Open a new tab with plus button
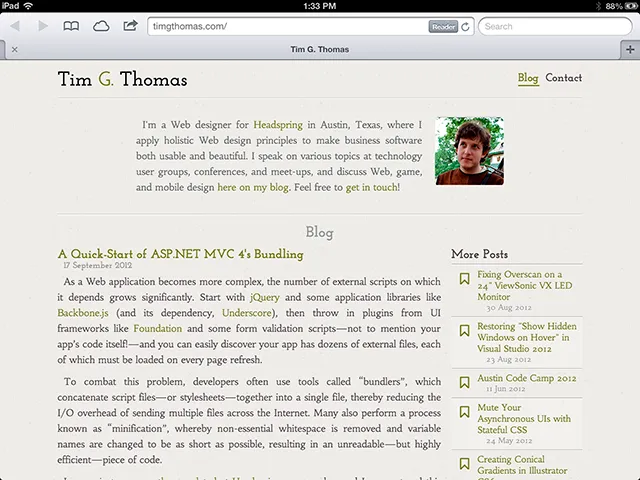Image resolution: width=640 pixels, height=480 pixels. [630, 49]
